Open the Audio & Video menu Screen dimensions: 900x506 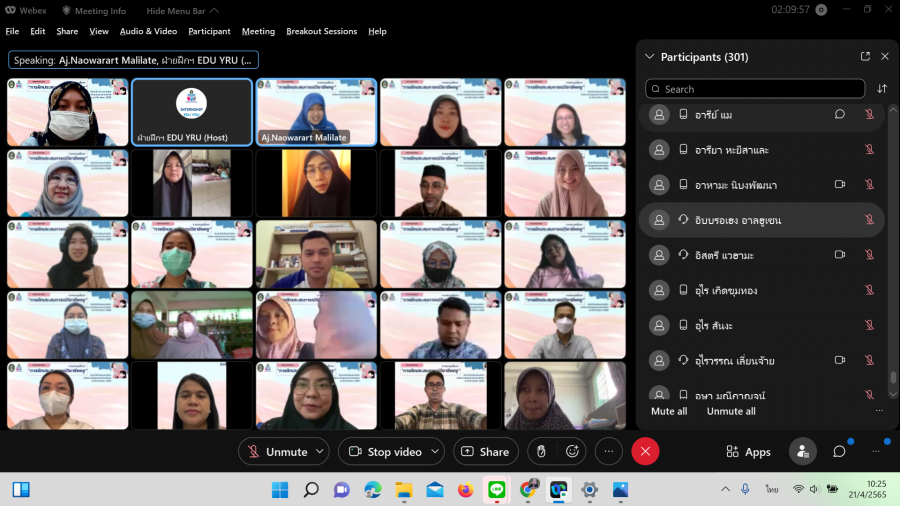click(148, 31)
